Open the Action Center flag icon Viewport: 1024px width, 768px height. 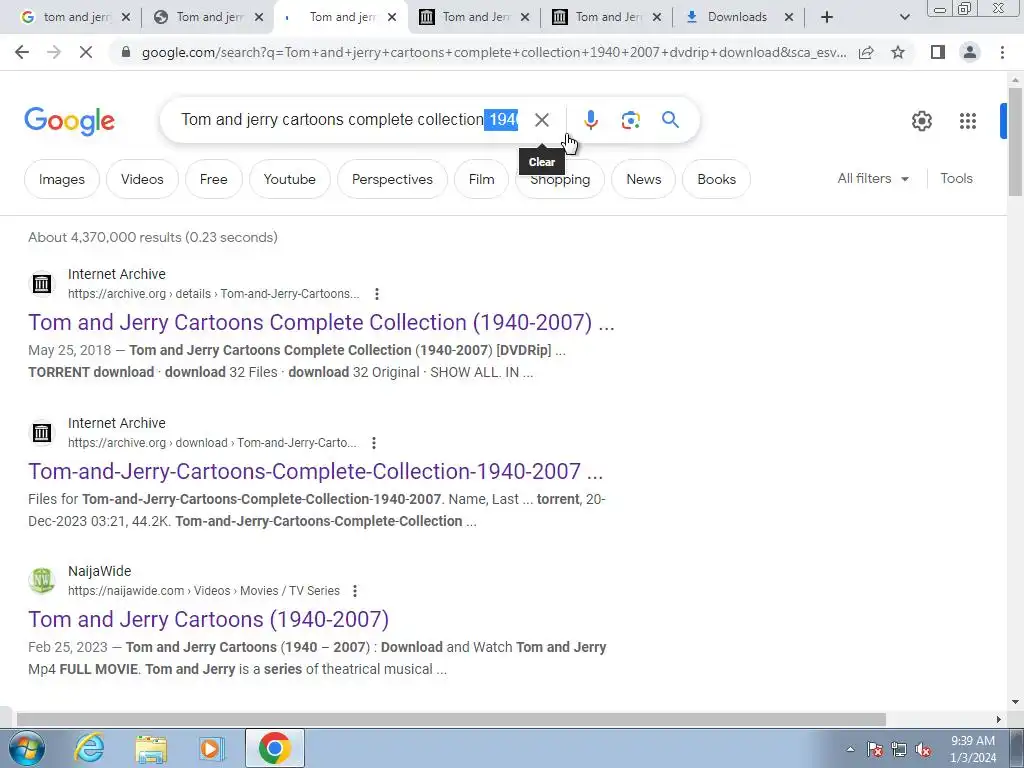coord(874,750)
